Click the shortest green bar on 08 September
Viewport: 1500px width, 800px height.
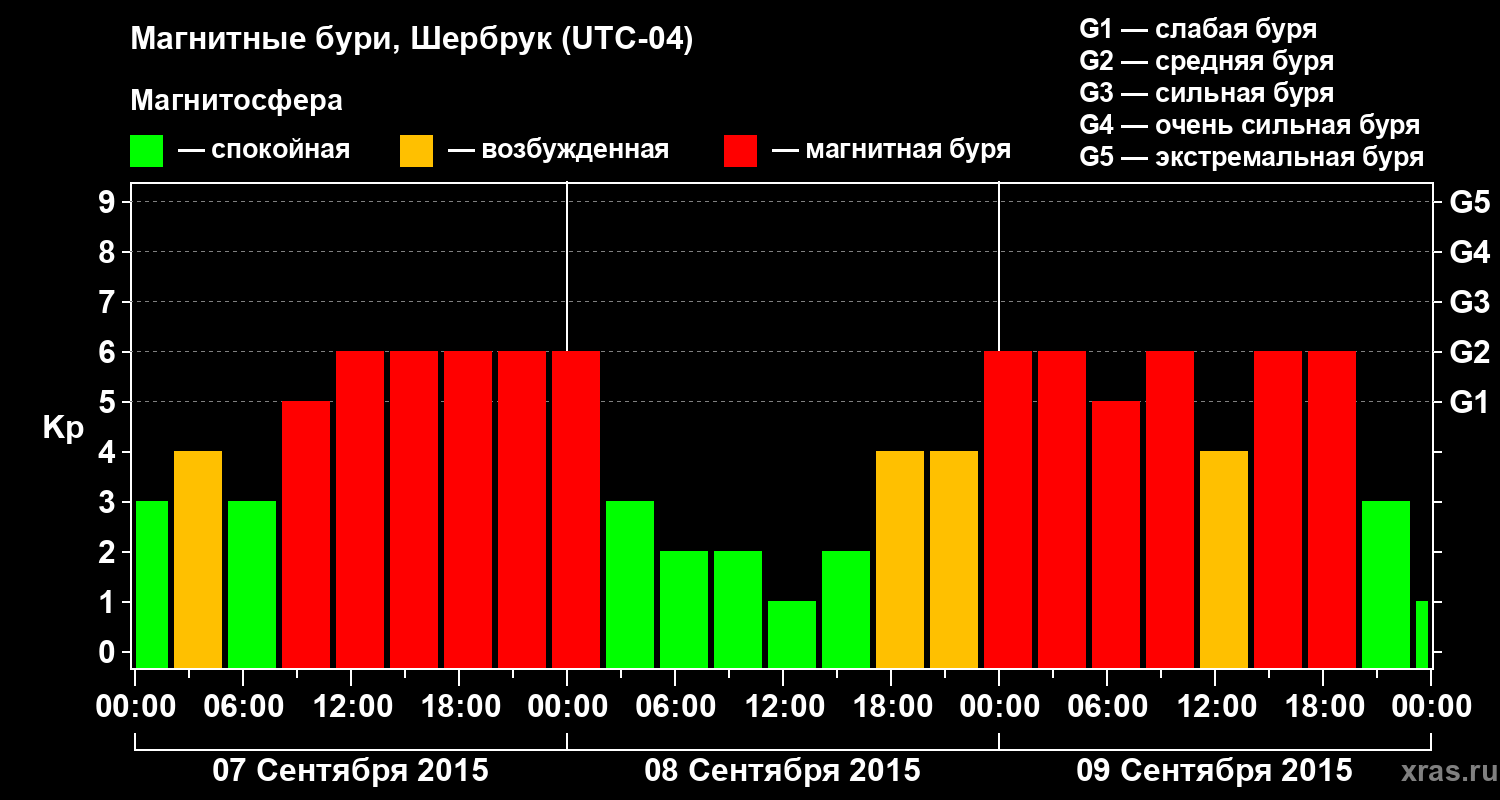(x=792, y=635)
